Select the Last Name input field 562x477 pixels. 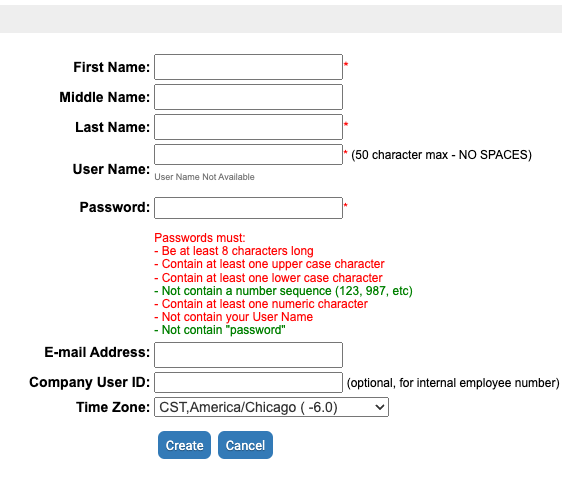[x=248, y=127]
